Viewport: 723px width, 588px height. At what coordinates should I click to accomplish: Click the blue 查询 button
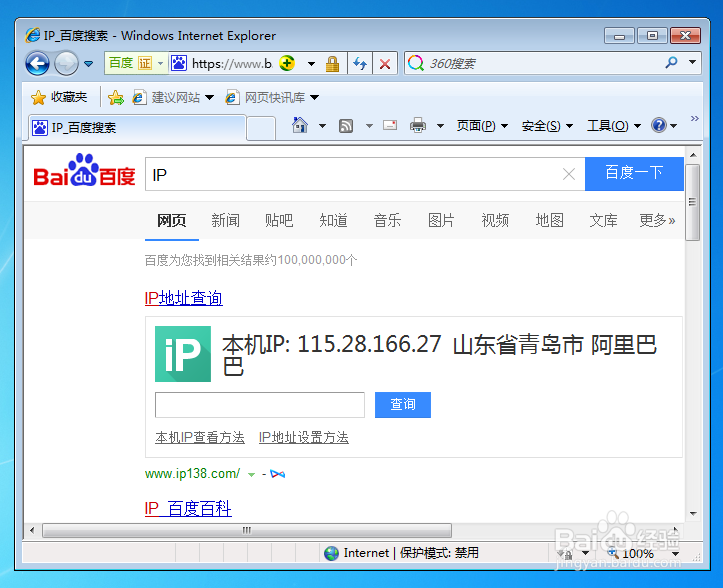(403, 405)
